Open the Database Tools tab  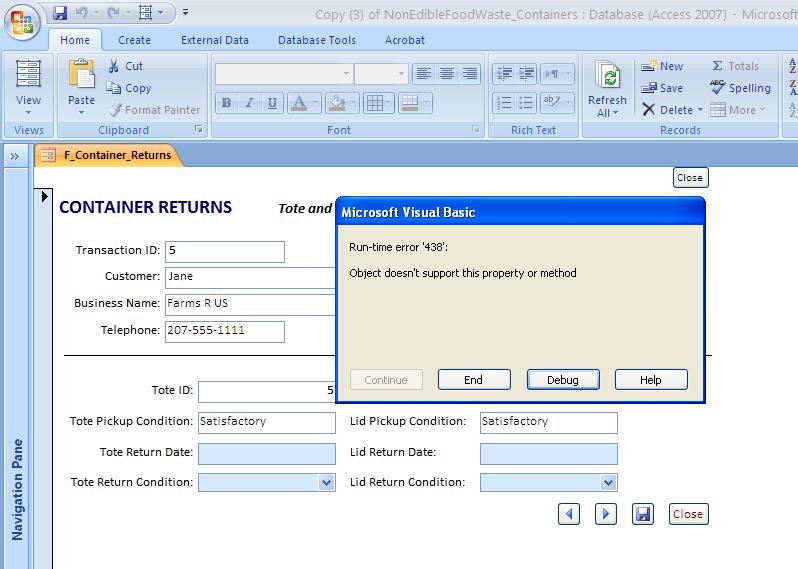317,40
